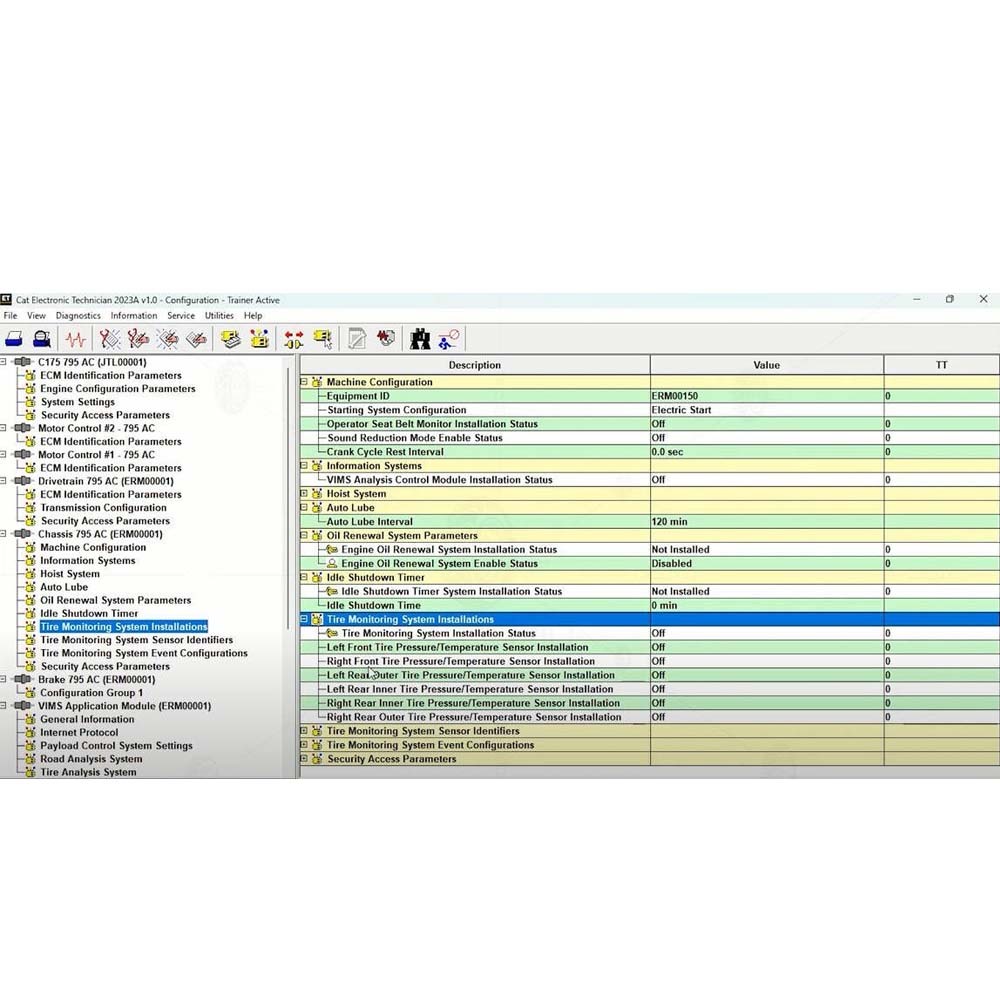Select Tire Monitoring System Sensor Identifiers tree item

point(136,640)
